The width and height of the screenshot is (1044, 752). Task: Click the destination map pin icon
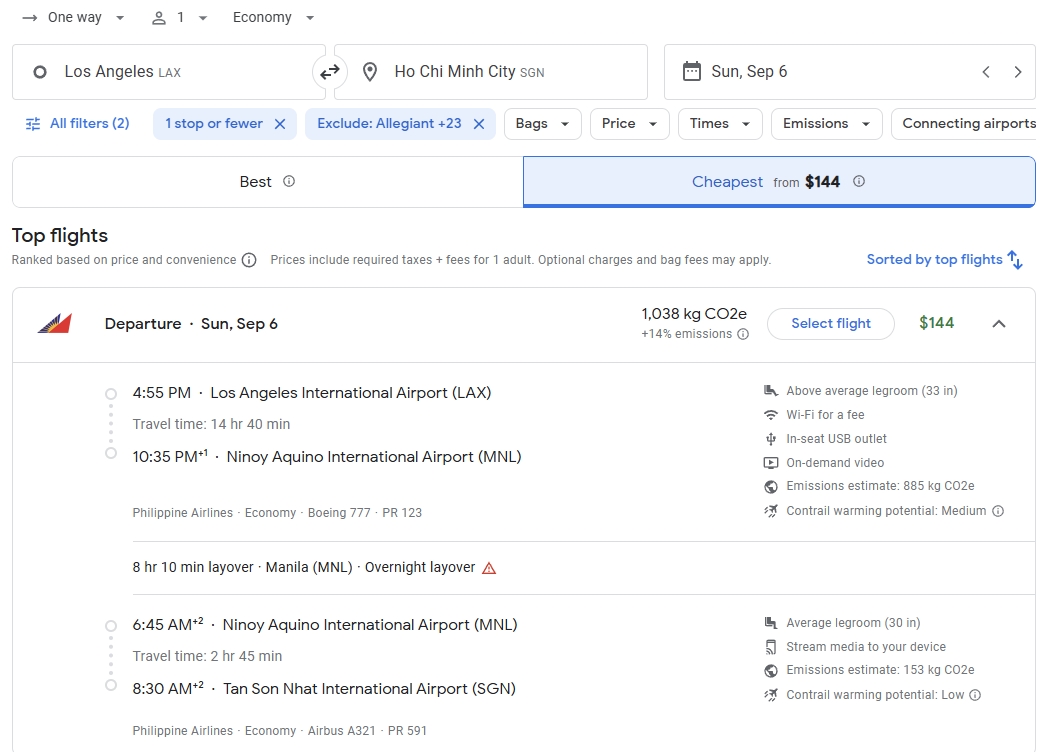click(370, 72)
